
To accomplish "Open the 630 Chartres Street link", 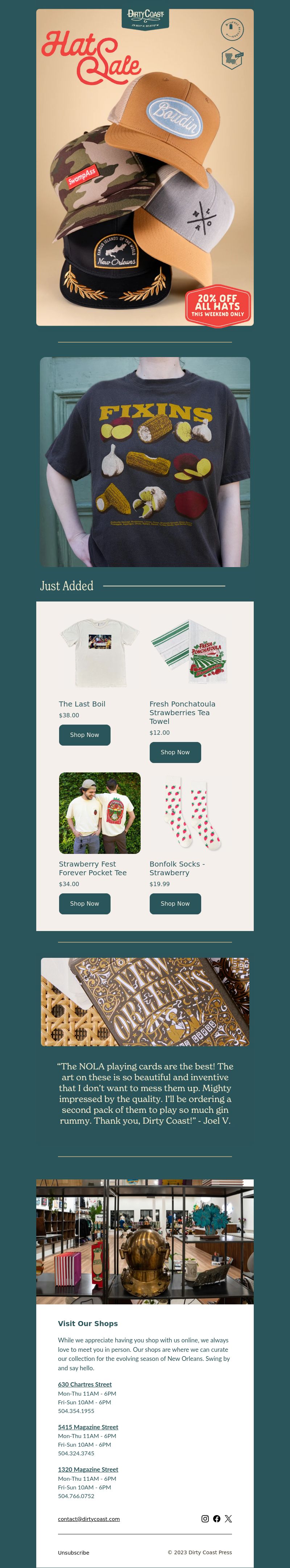I will coord(85,1384).
